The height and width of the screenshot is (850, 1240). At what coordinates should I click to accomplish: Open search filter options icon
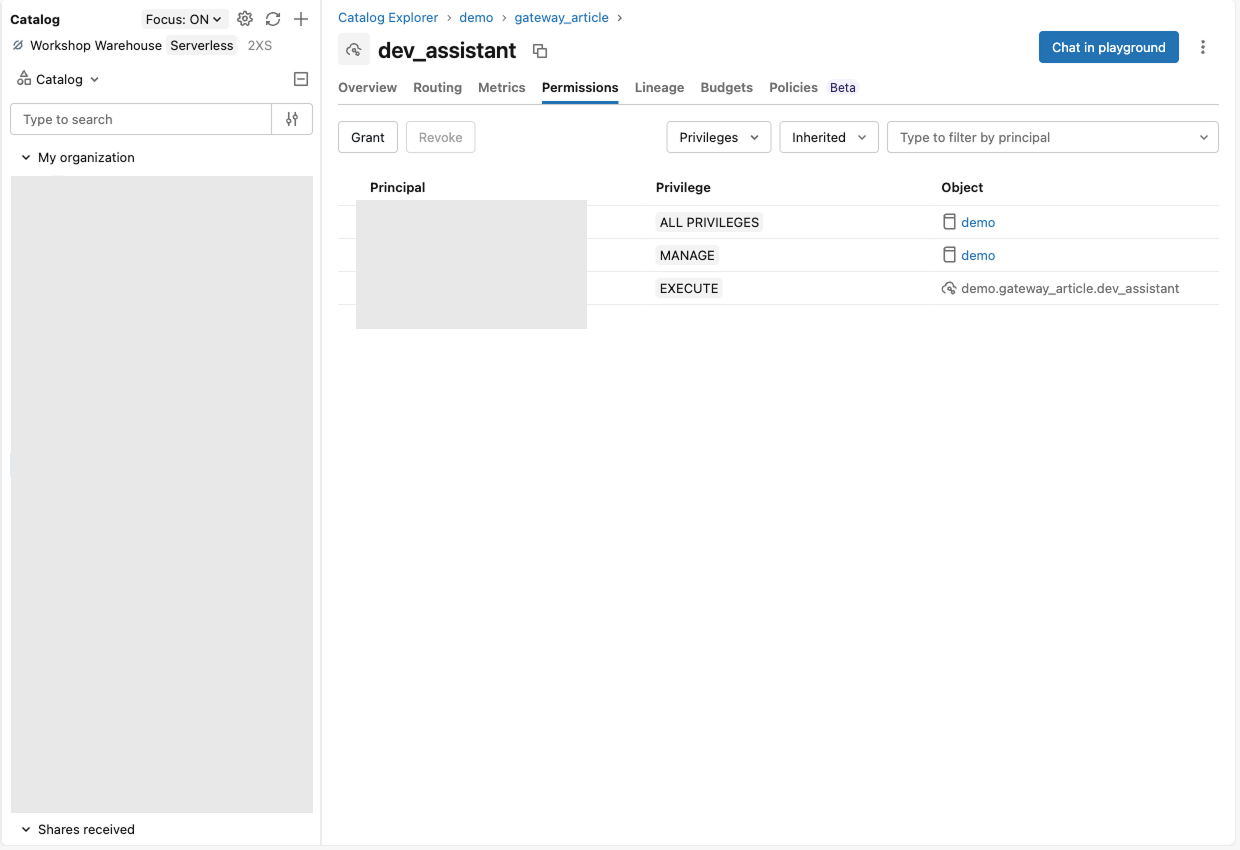click(292, 119)
